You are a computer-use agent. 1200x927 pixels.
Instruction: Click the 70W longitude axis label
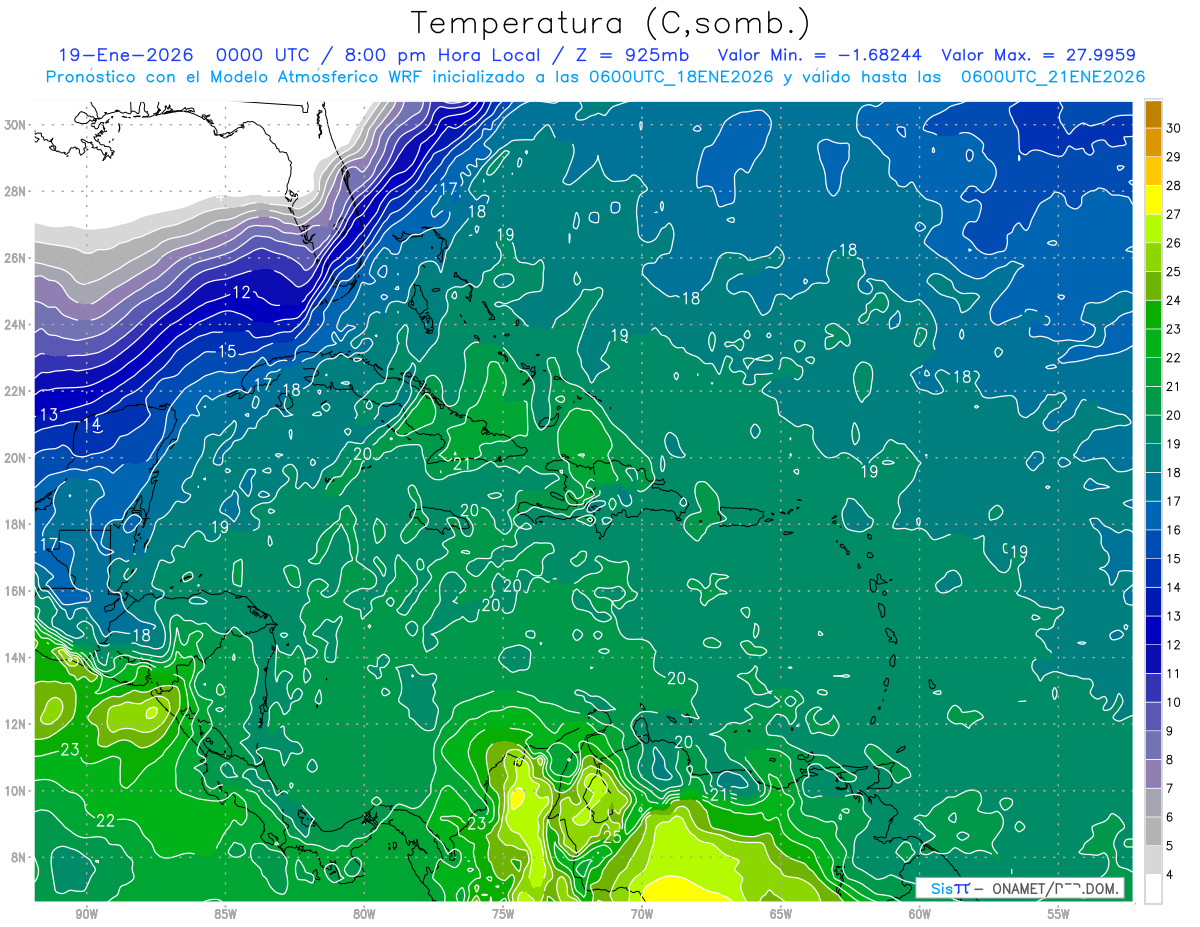click(642, 915)
